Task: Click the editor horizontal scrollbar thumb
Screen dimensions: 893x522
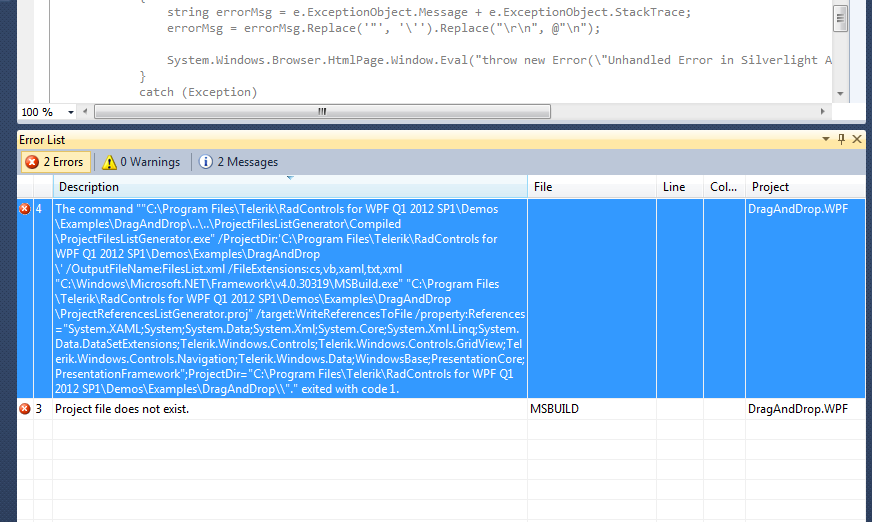Action: tap(322, 112)
